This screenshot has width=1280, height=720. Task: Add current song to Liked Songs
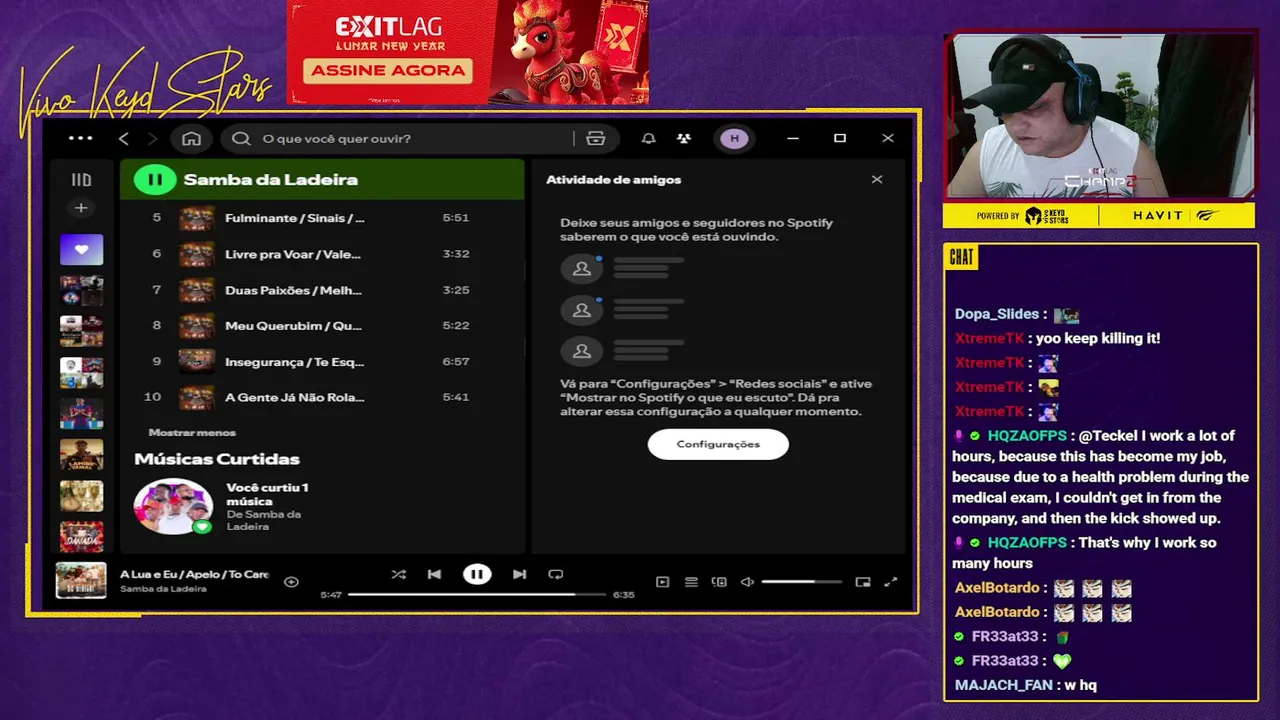point(291,582)
